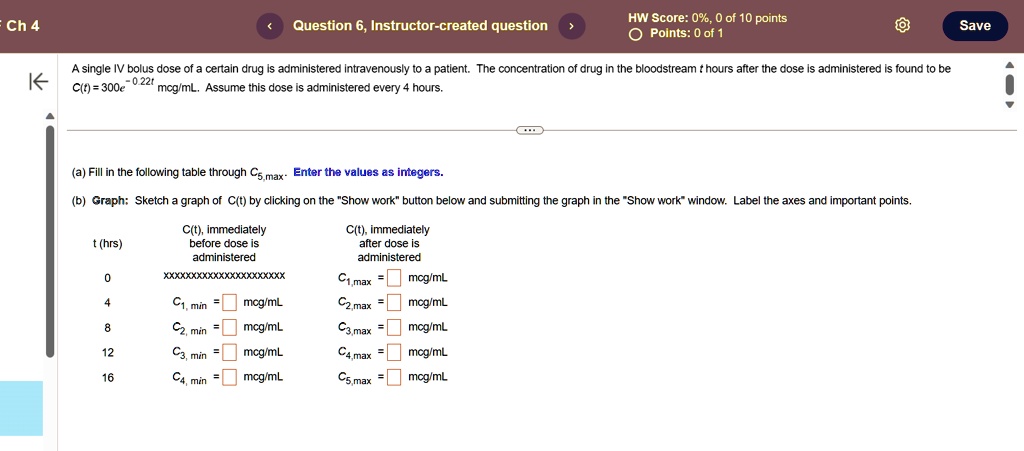Open the settings gear icon

(x=903, y=25)
